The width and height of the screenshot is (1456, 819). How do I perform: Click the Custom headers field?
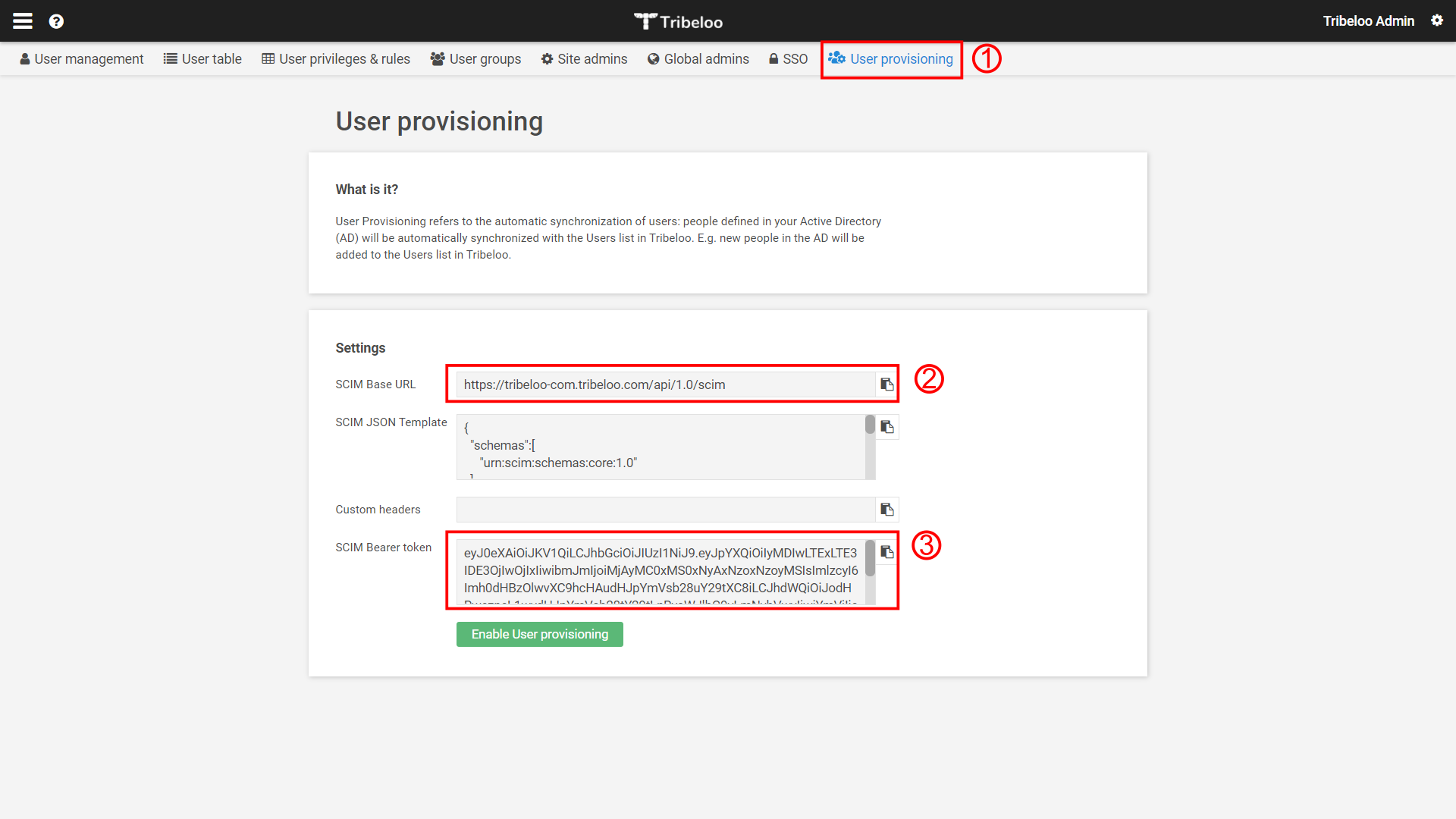[666, 510]
